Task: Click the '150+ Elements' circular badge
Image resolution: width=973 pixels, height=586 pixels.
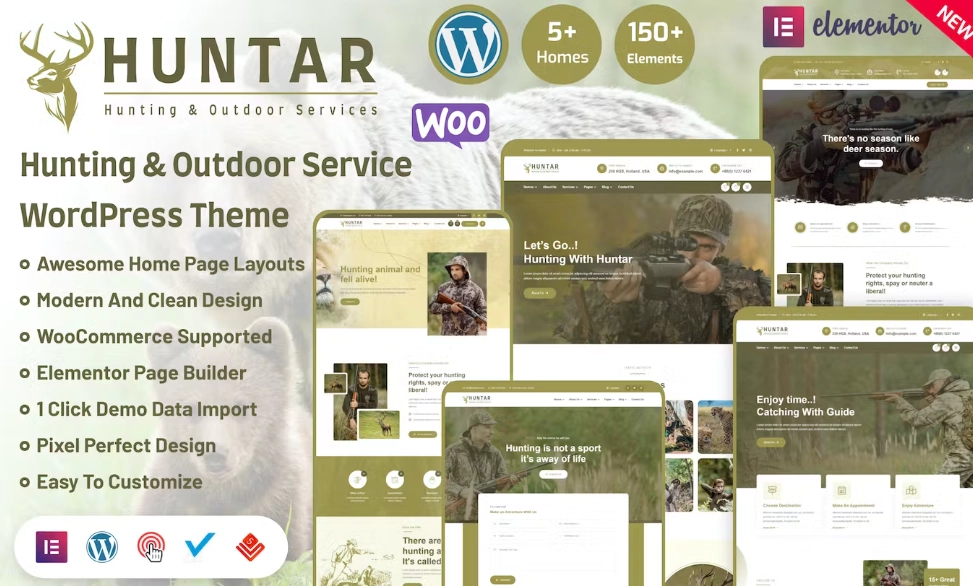Action: [654, 45]
